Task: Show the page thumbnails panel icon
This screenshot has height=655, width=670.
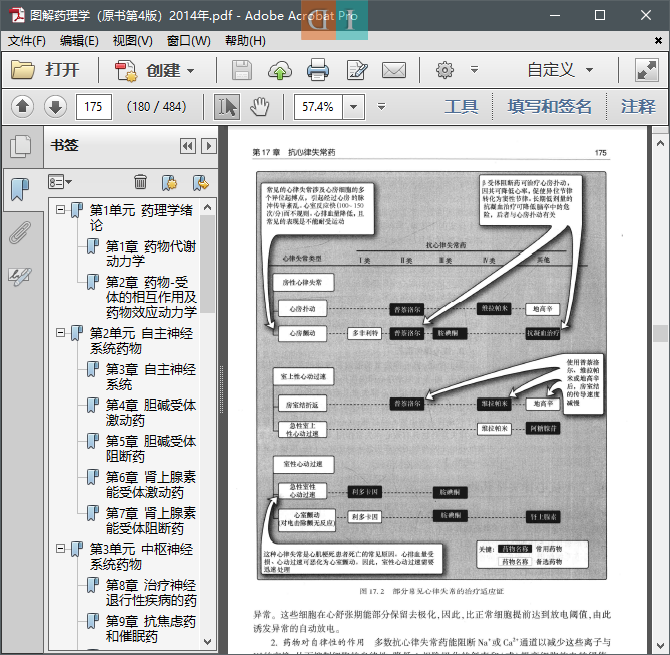Action: coord(21,147)
